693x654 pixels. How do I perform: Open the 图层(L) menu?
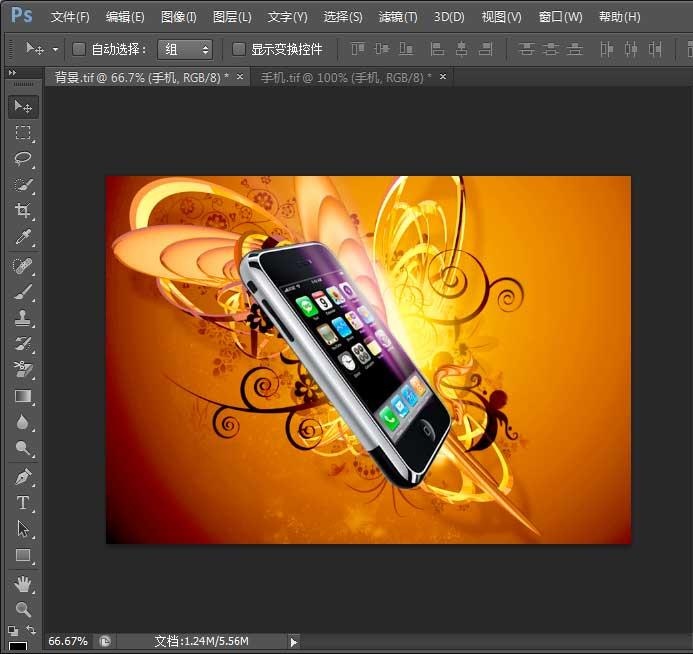tap(232, 17)
